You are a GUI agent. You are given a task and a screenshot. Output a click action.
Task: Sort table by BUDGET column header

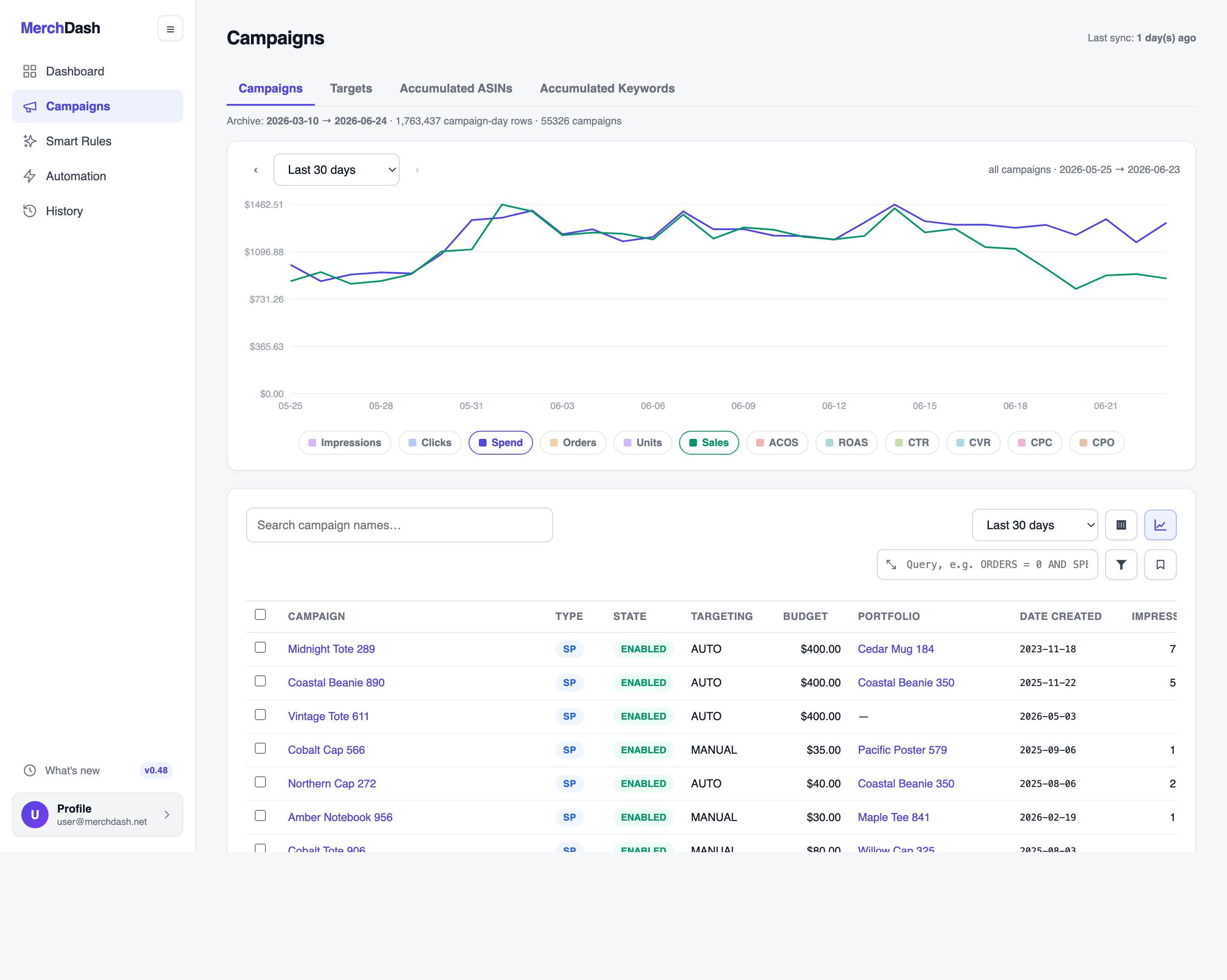(x=805, y=617)
